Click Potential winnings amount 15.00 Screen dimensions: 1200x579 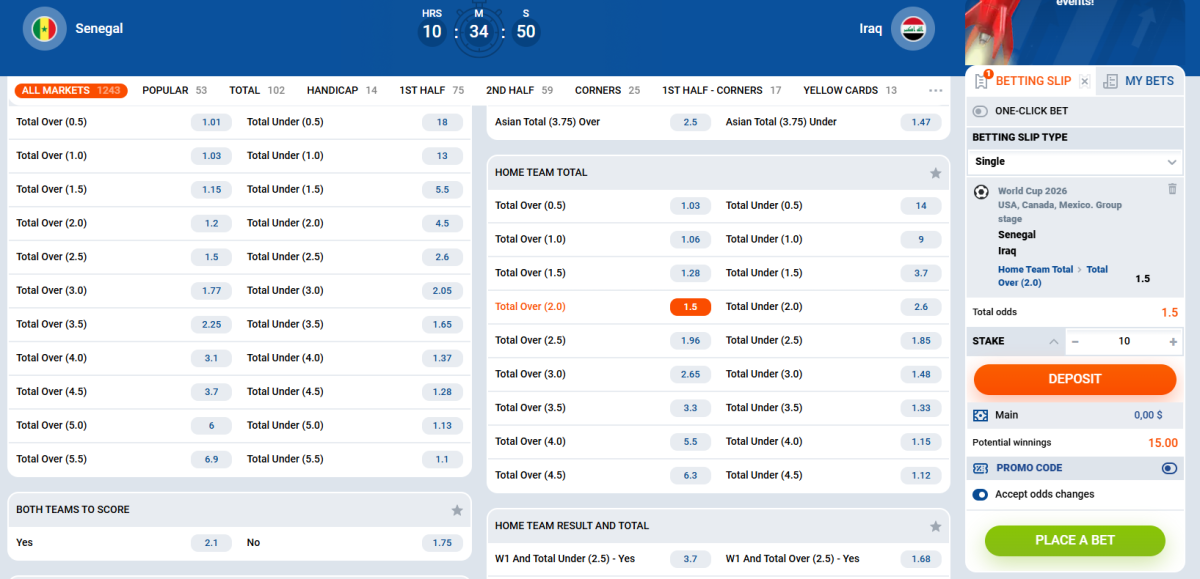1162,443
